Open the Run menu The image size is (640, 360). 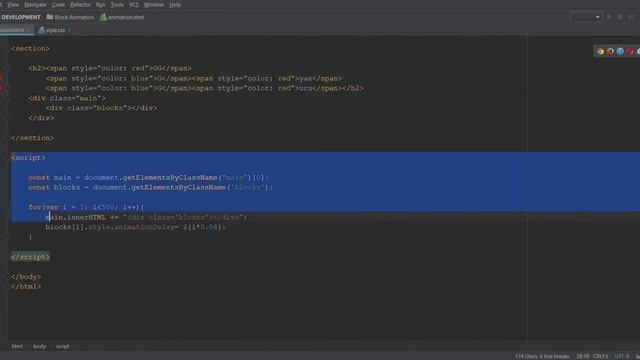100,5
